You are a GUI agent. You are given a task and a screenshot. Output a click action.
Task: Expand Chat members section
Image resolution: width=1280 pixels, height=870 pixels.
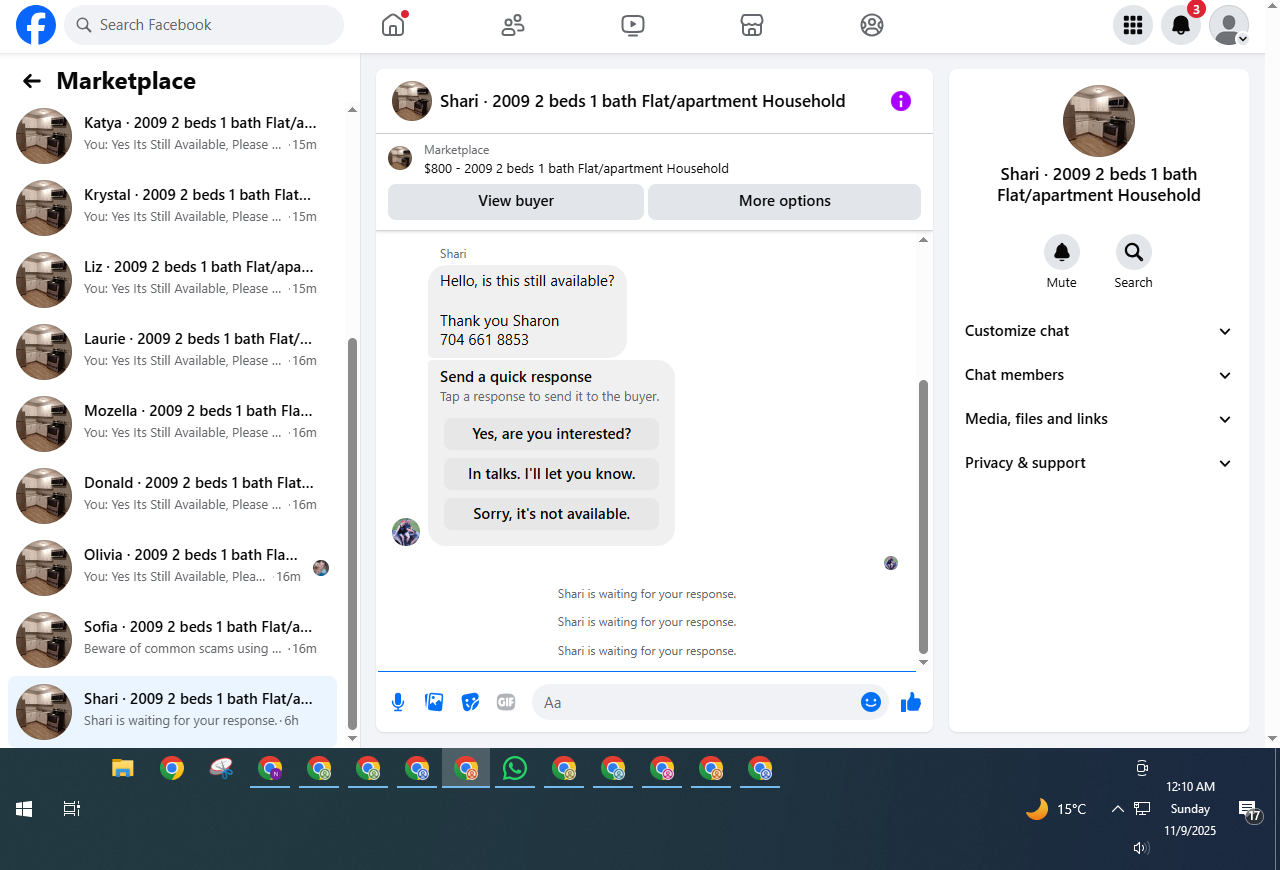coord(1098,375)
